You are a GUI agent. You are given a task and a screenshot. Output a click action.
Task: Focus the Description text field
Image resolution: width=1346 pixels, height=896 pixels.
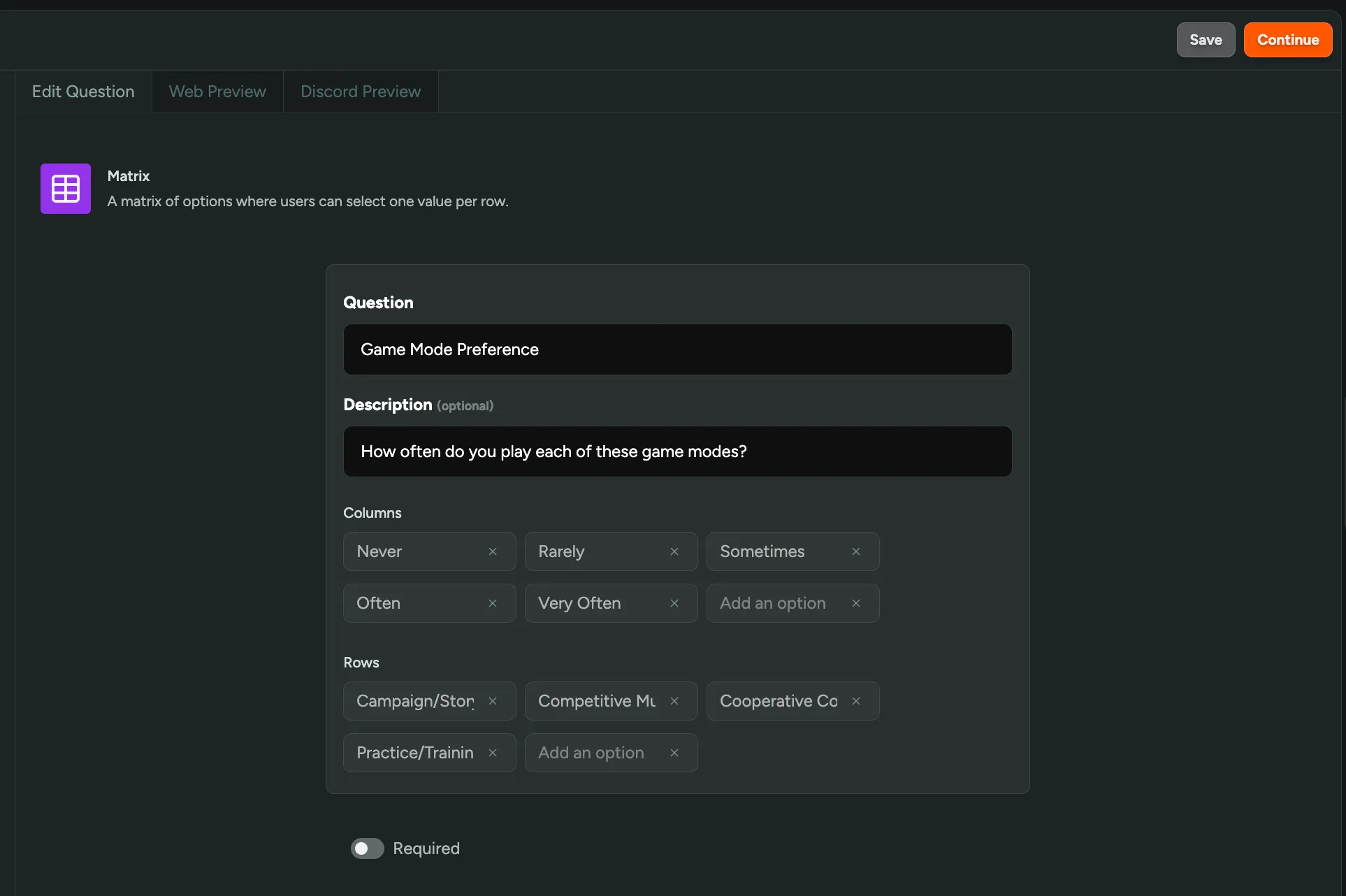click(x=677, y=451)
